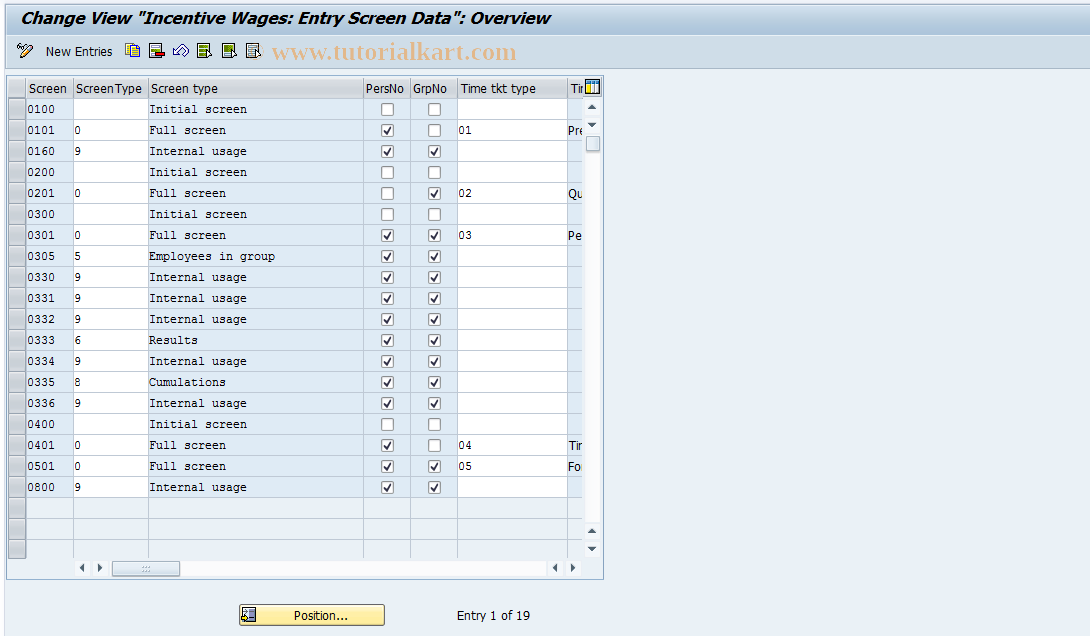The width and height of the screenshot is (1090, 636).
Task: Click the GrpNo column header
Action: [x=434, y=88]
